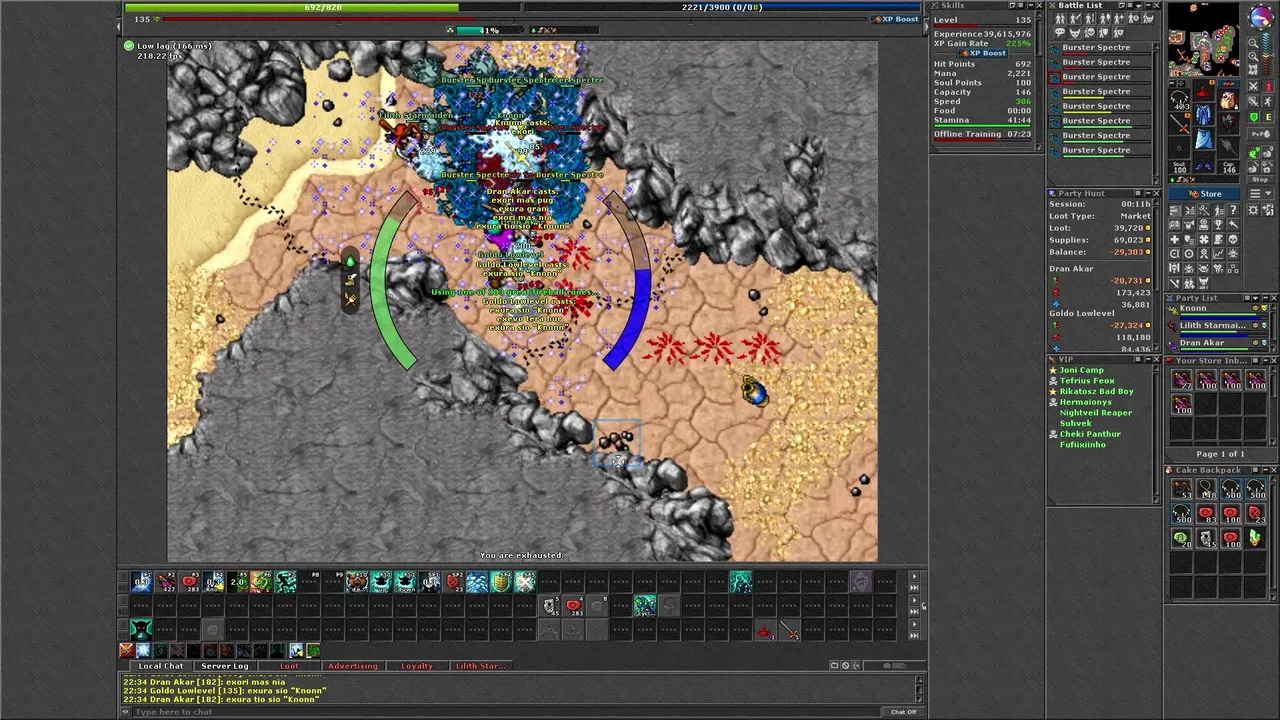
Task: Click the sword weapon slot
Action: tap(1179, 124)
